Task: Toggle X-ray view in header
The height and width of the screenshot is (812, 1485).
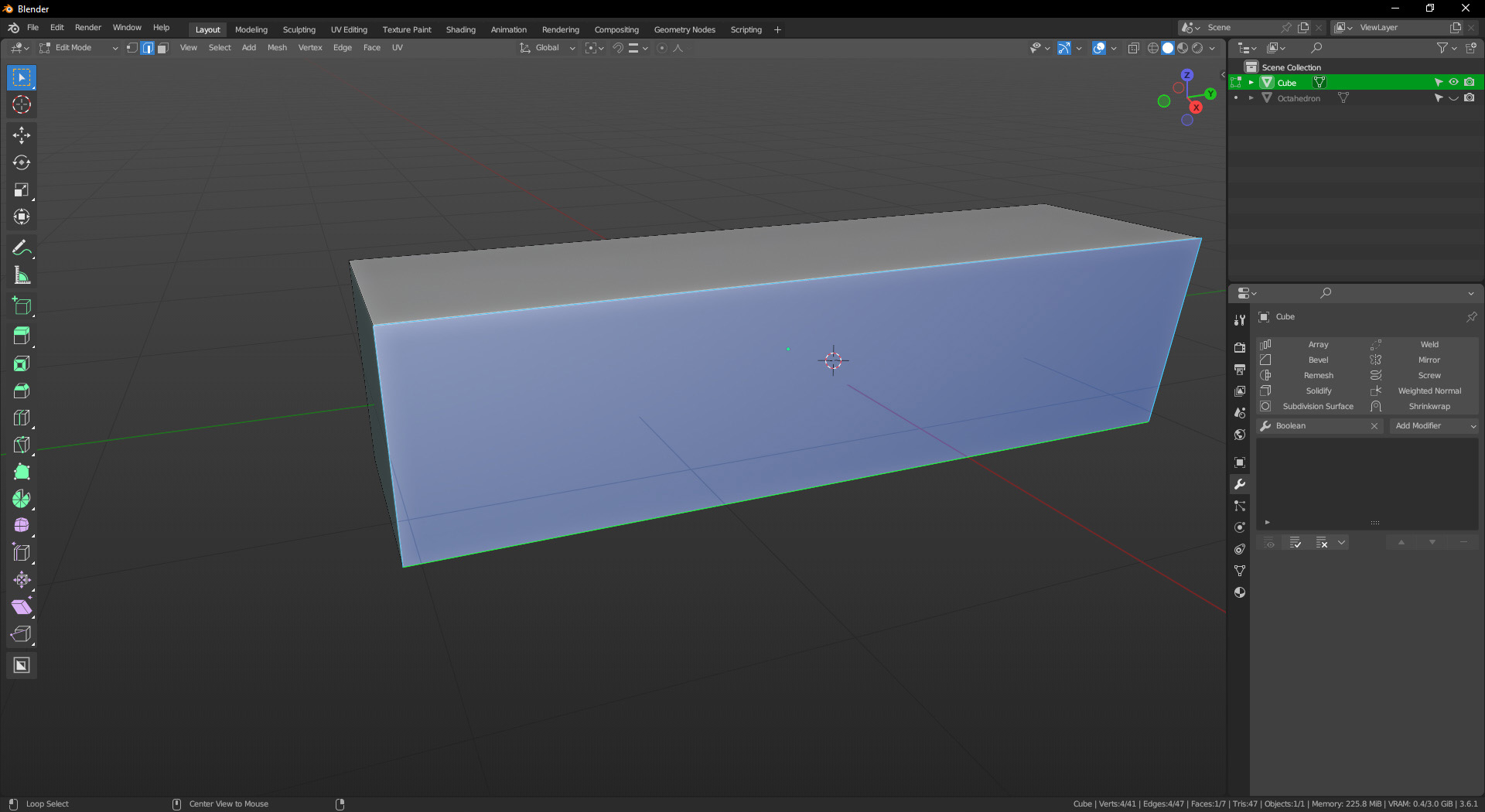Action: click(x=1133, y=48)
